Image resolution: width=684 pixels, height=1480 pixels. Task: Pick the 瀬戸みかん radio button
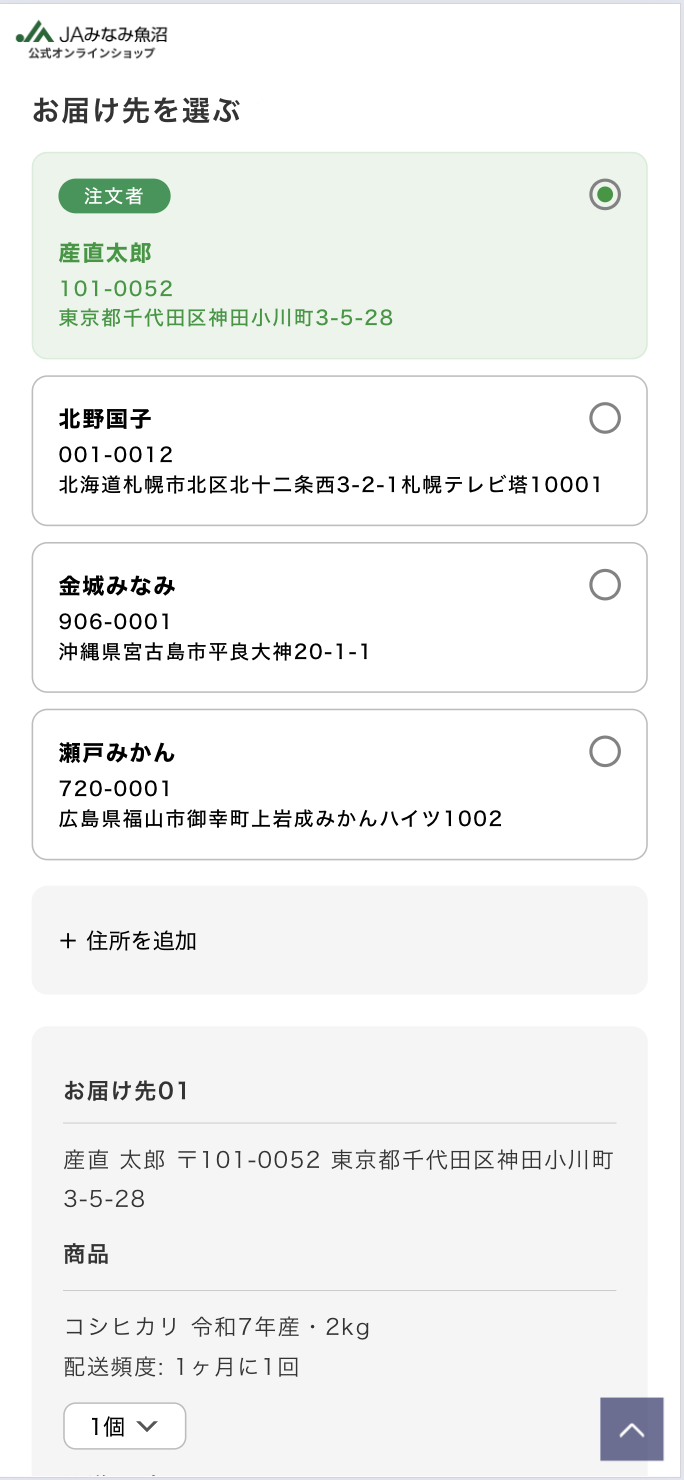(x=605, y=751)
